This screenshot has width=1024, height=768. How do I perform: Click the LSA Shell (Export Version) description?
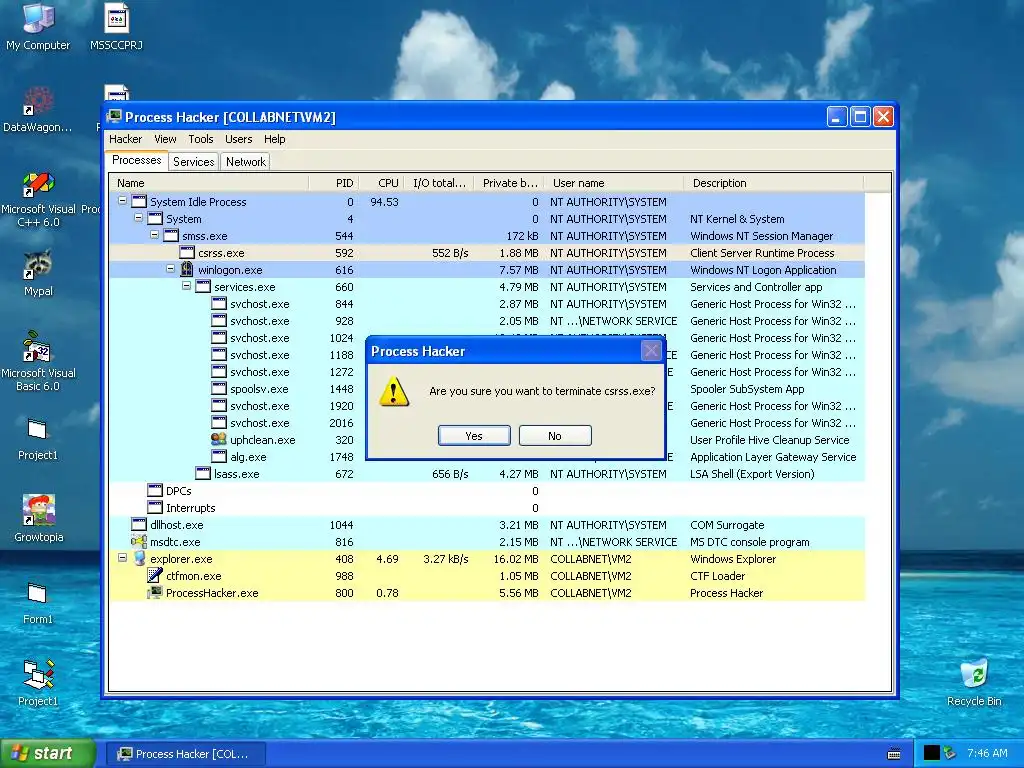pos(752,473)
